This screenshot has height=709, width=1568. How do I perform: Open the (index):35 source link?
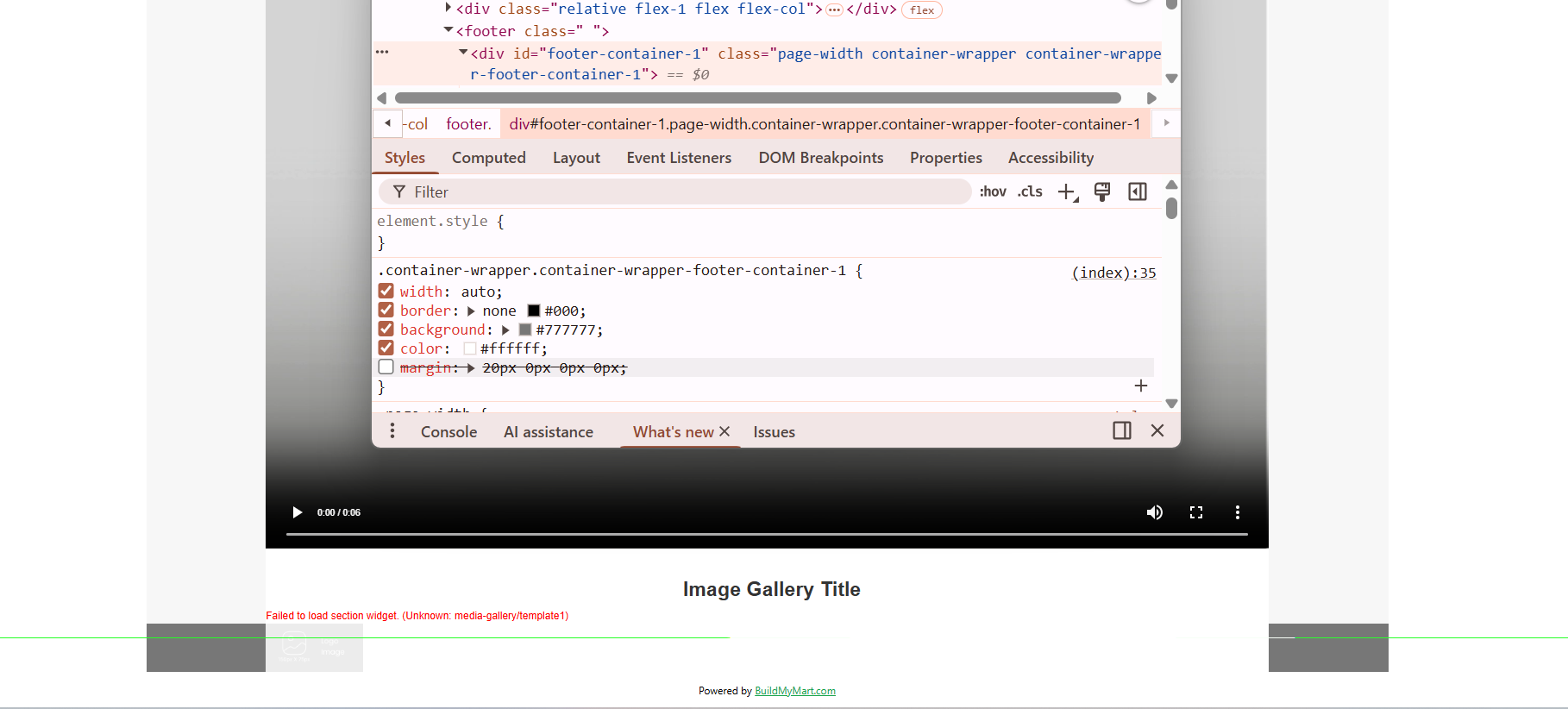coord(1113,273)
